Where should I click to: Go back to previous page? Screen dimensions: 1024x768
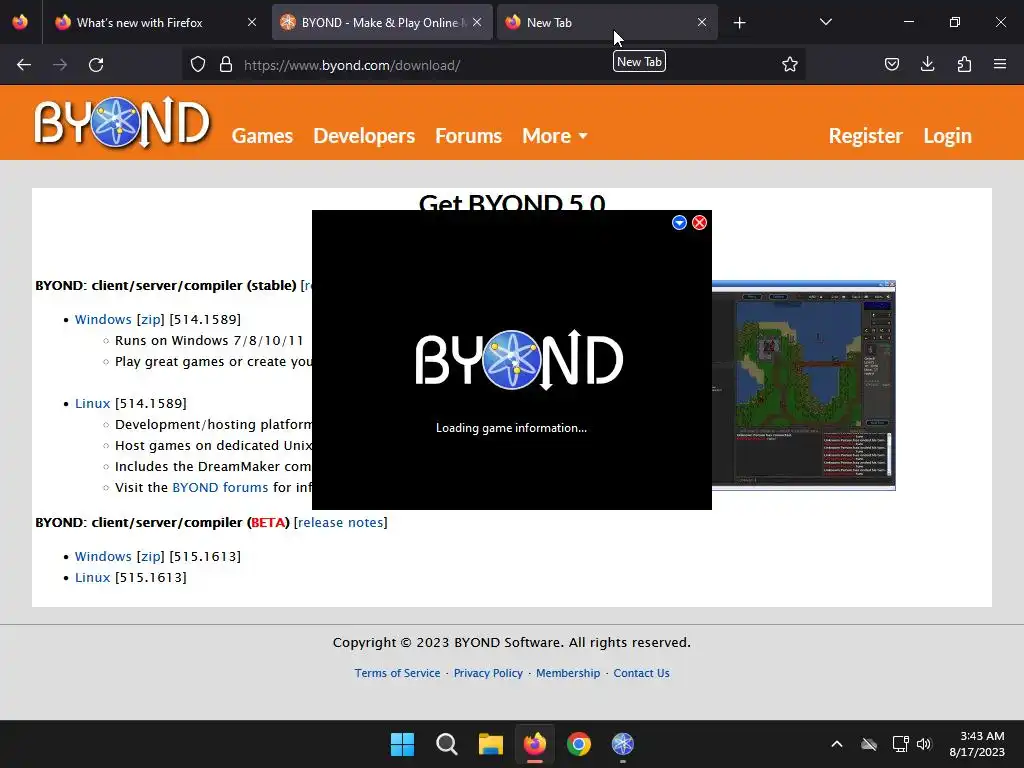click(24, 65)
